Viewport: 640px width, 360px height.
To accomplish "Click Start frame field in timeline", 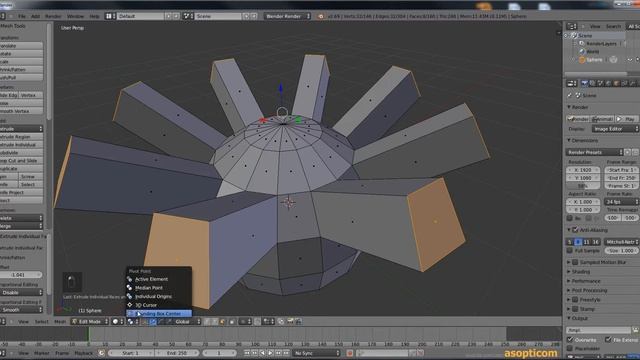I will 131,353.
